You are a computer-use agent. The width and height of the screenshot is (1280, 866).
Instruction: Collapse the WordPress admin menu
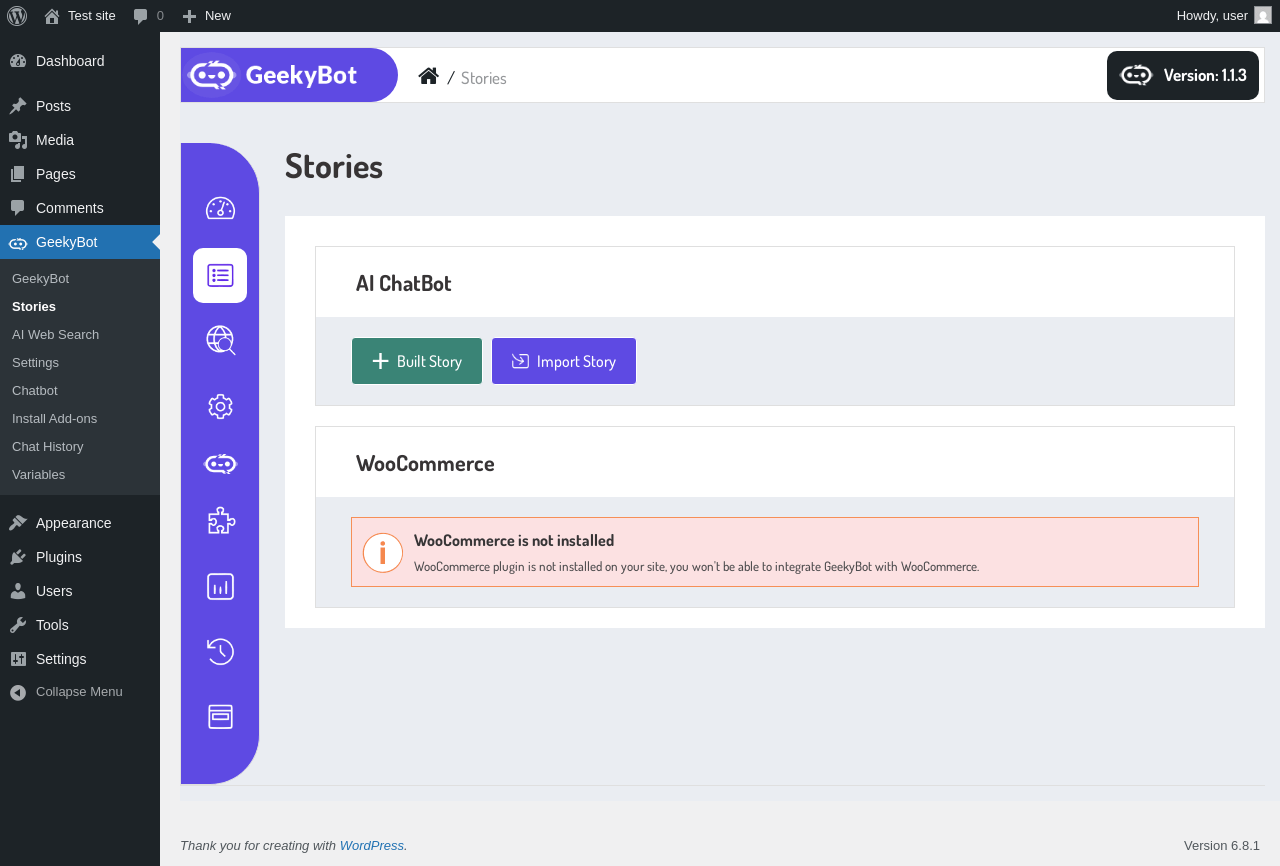pos(80,692)
